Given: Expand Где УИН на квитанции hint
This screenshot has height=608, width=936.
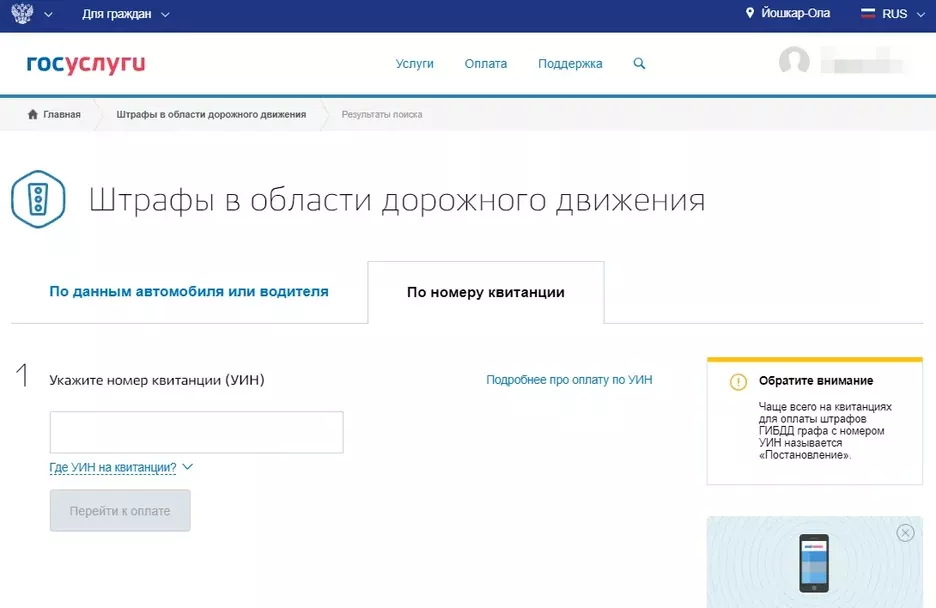Looking at the screenshot, I should (x=120, y=467).
